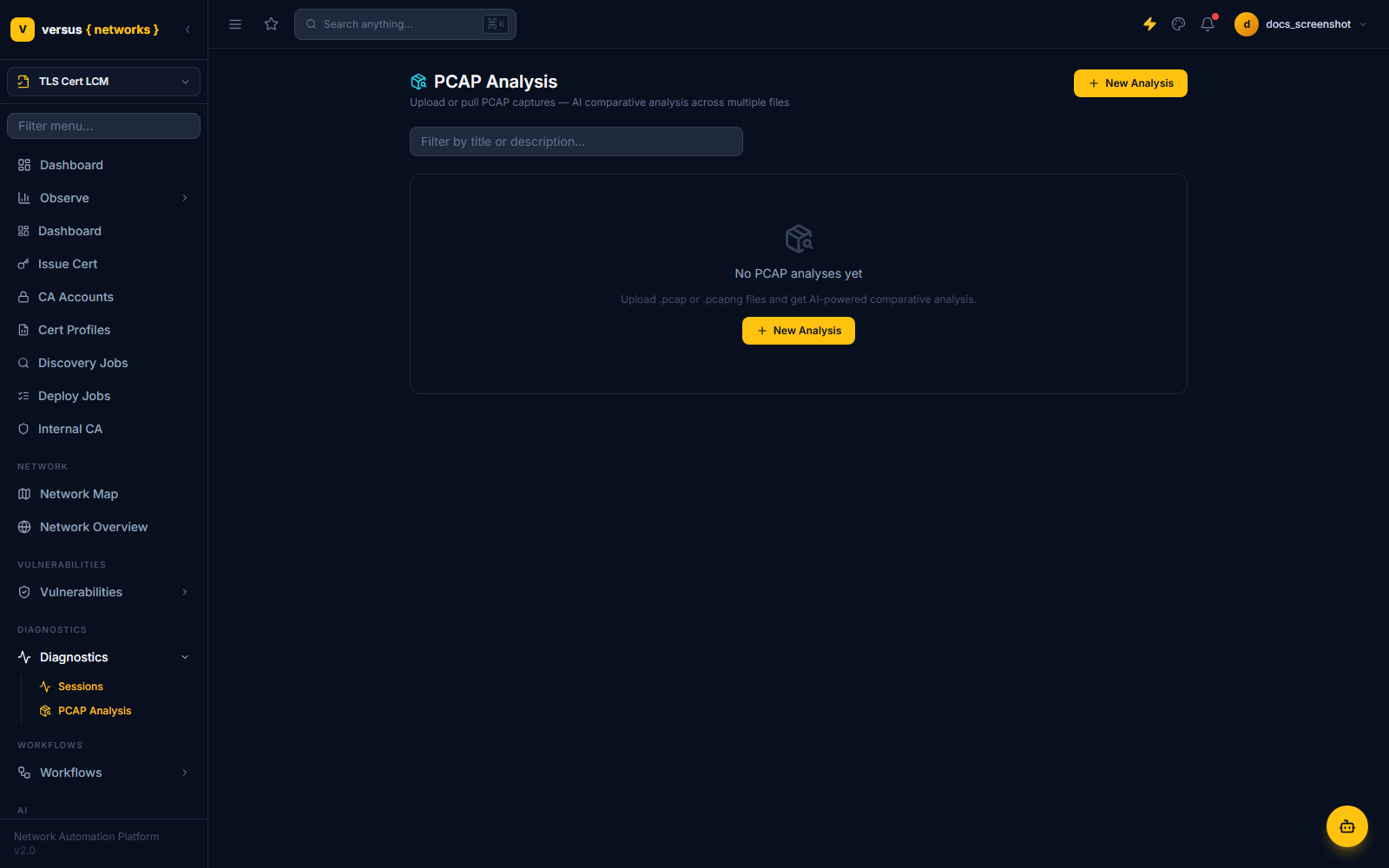This screenshot has width=1389, height=868.
Task: Click the favorites star icon
Action: [272, 24]
